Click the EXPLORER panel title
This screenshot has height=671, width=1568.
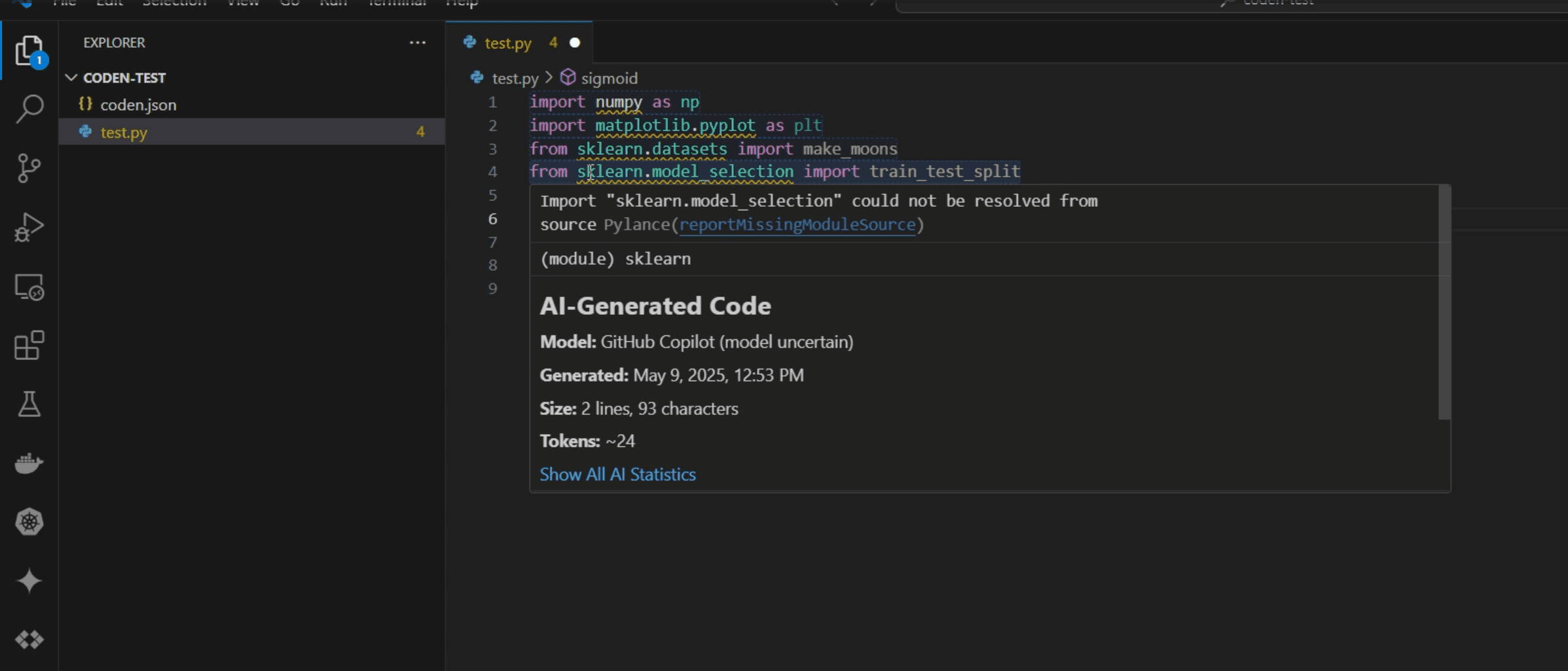tap(114, 43)
